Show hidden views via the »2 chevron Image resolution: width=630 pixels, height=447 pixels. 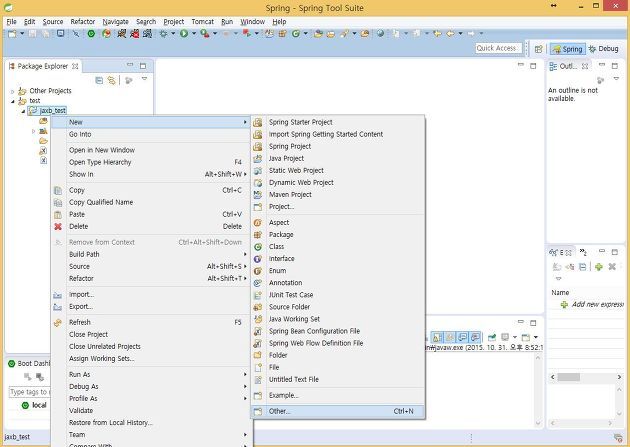point(583,252)
